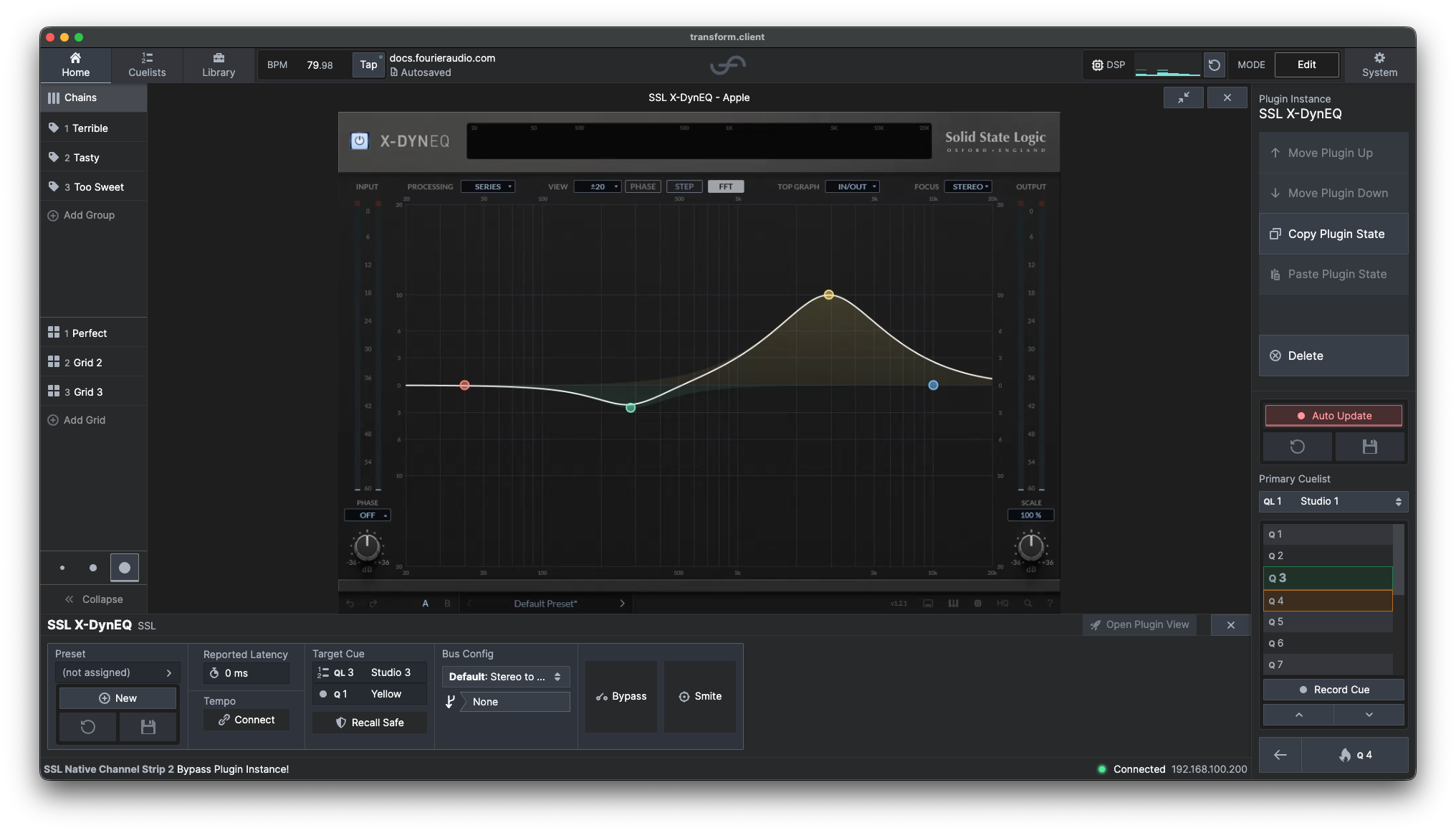
Task: Toggle the FFT view button
Action: (x=726, y=186)
